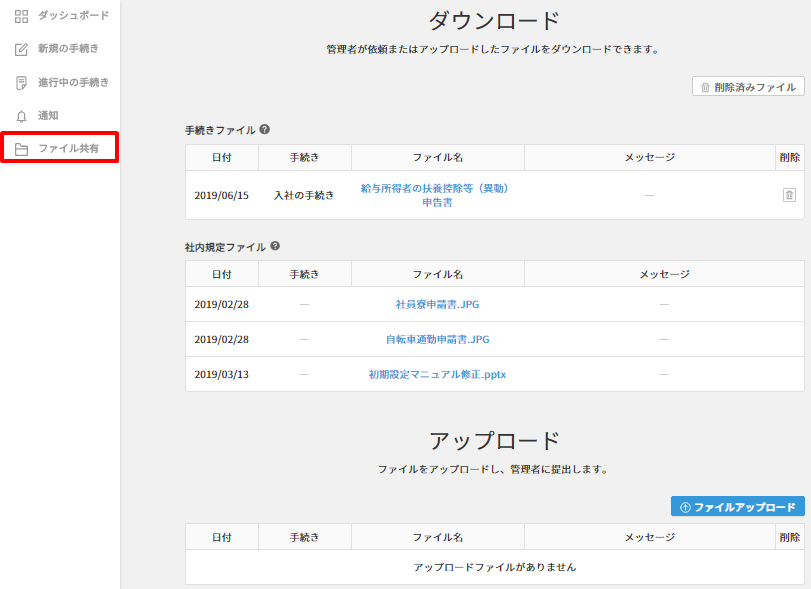Click the notification bell icon
The width and height of the screenshot is (811, 589).
(21, 116)
